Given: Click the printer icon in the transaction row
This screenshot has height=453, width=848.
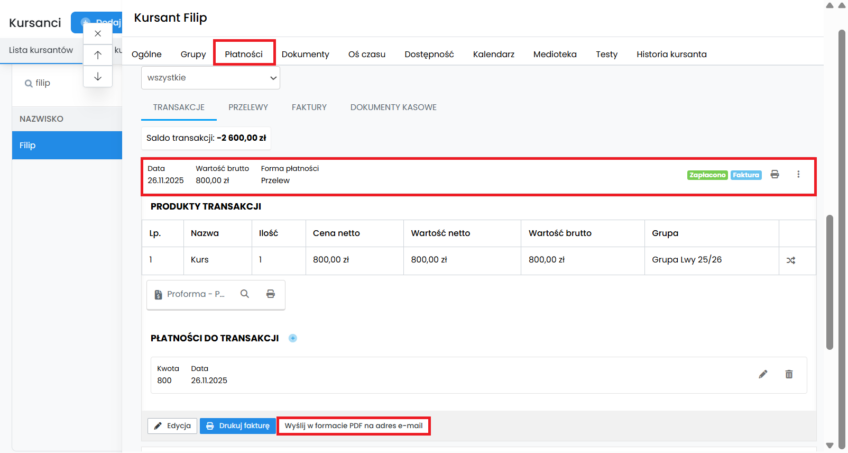Looking at the screenshot, I should [x=774, y=174].
